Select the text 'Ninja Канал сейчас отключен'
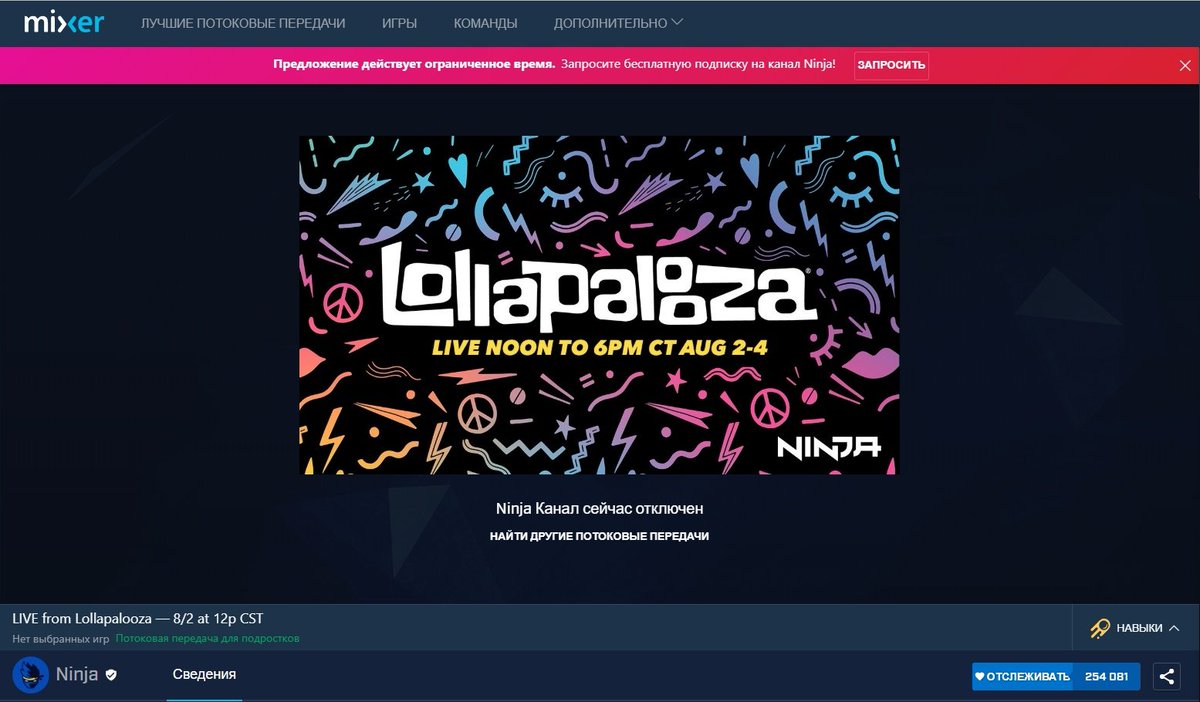The height and width of the screenshot is (702, 1200). click(599, 509)
